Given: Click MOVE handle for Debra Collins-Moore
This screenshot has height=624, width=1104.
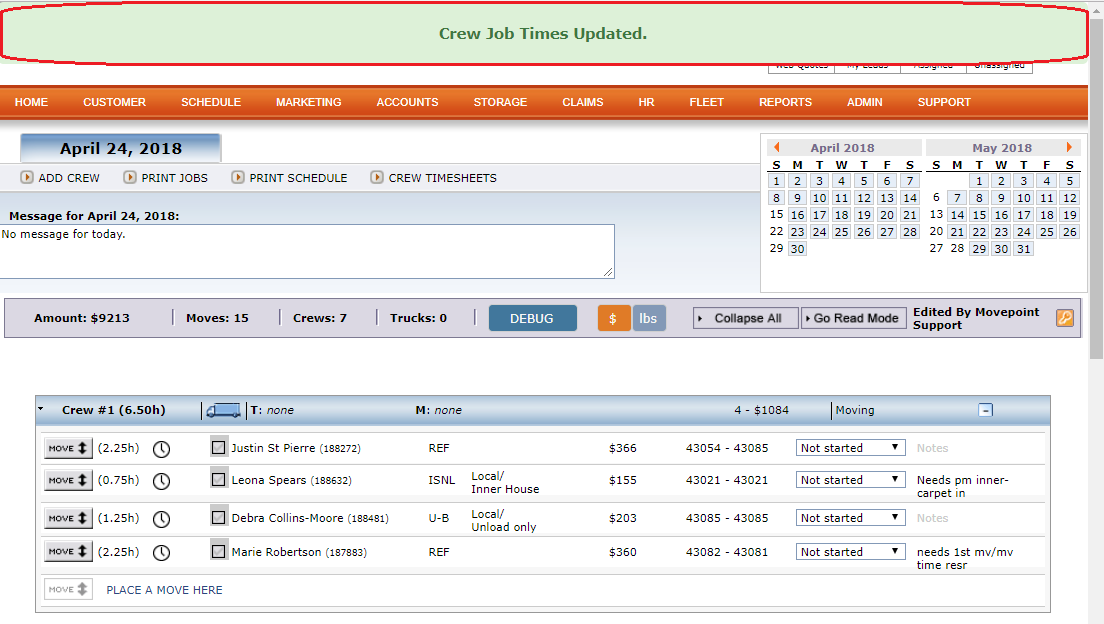Looking at the screenshot, I should click(68, 518).
